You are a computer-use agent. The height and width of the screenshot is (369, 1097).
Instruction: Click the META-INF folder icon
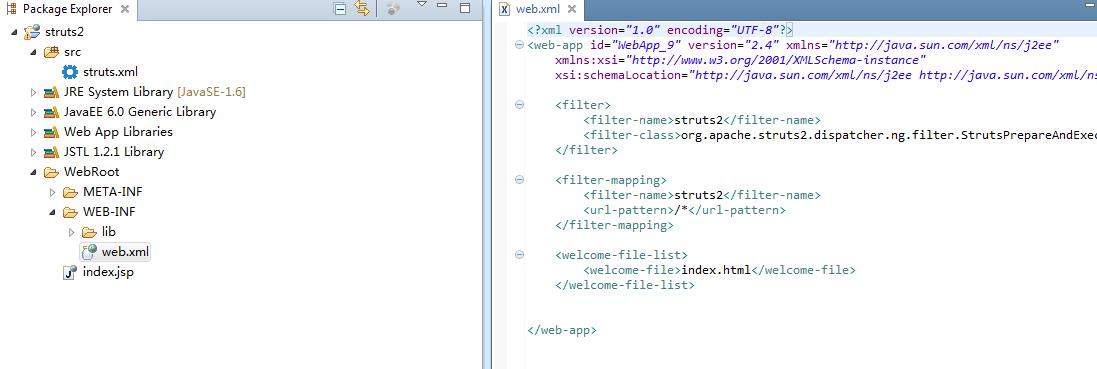pyautogui.click(x=70, y=192)
